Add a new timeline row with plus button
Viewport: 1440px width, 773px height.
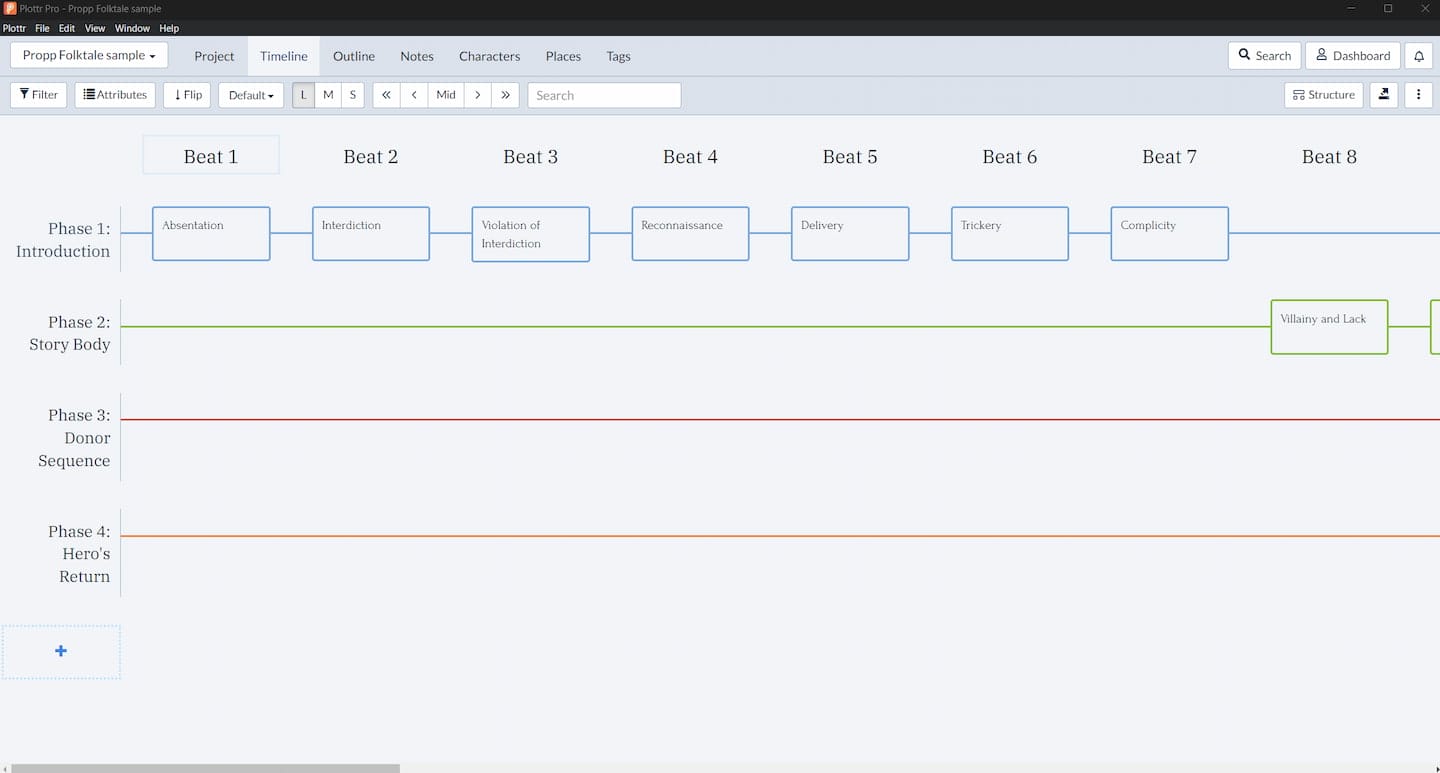(61, 651)
